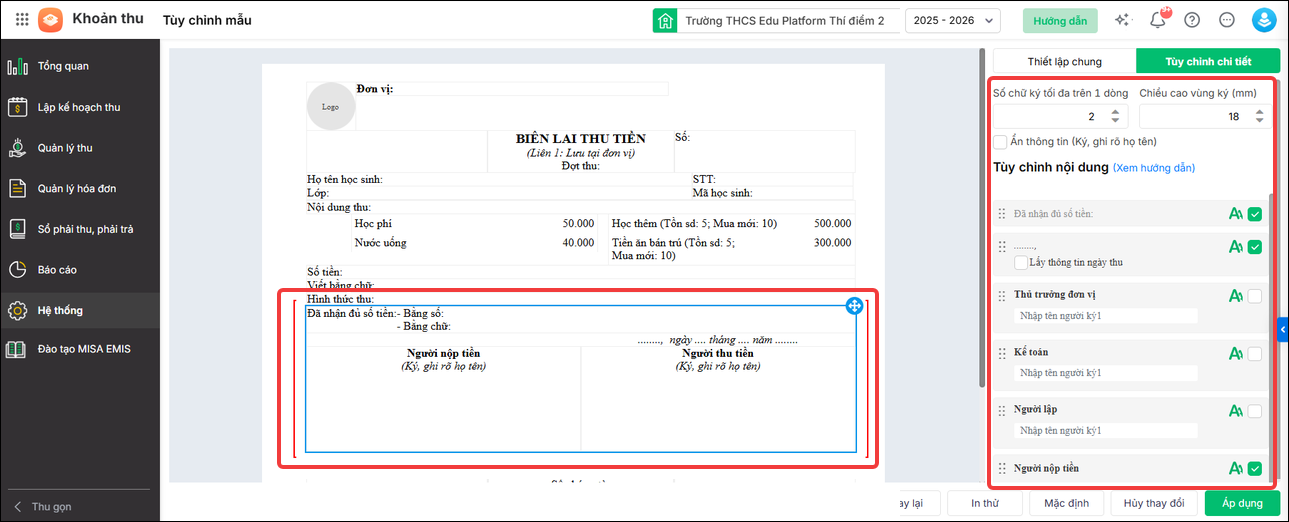The image size is (1289, 522).
Task: Click the Logo placeholder circle on receipt
Action: 331,106
